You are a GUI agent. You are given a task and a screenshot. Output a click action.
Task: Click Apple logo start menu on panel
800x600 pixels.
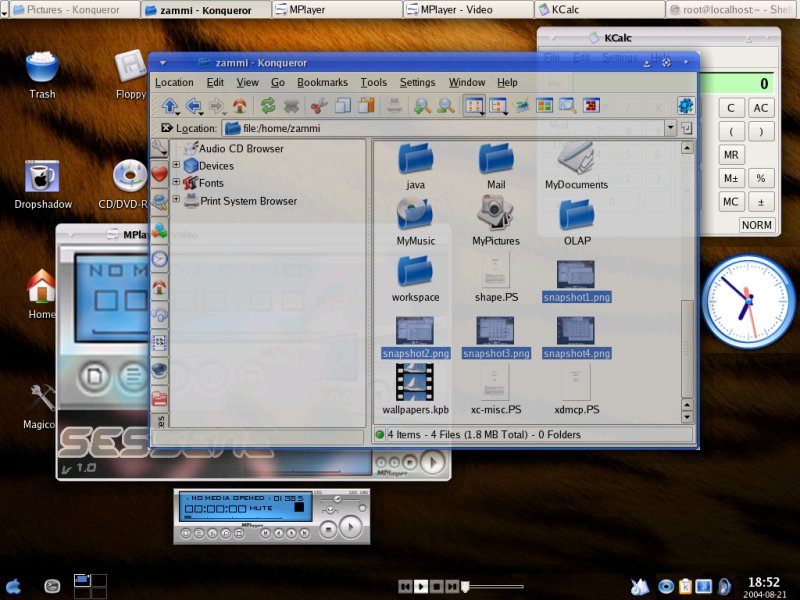(13, 587)
